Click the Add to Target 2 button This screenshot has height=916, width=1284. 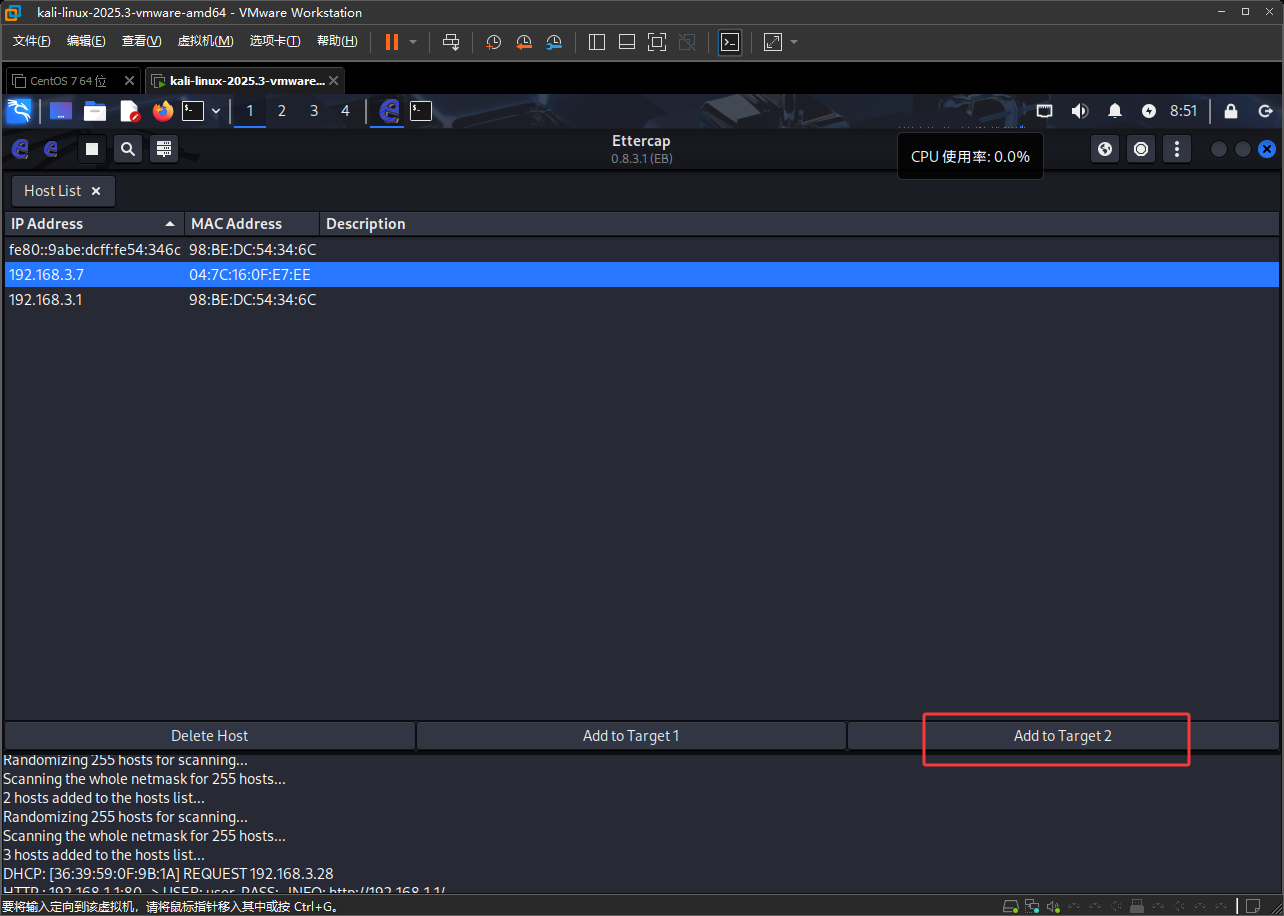(1063, 736)
